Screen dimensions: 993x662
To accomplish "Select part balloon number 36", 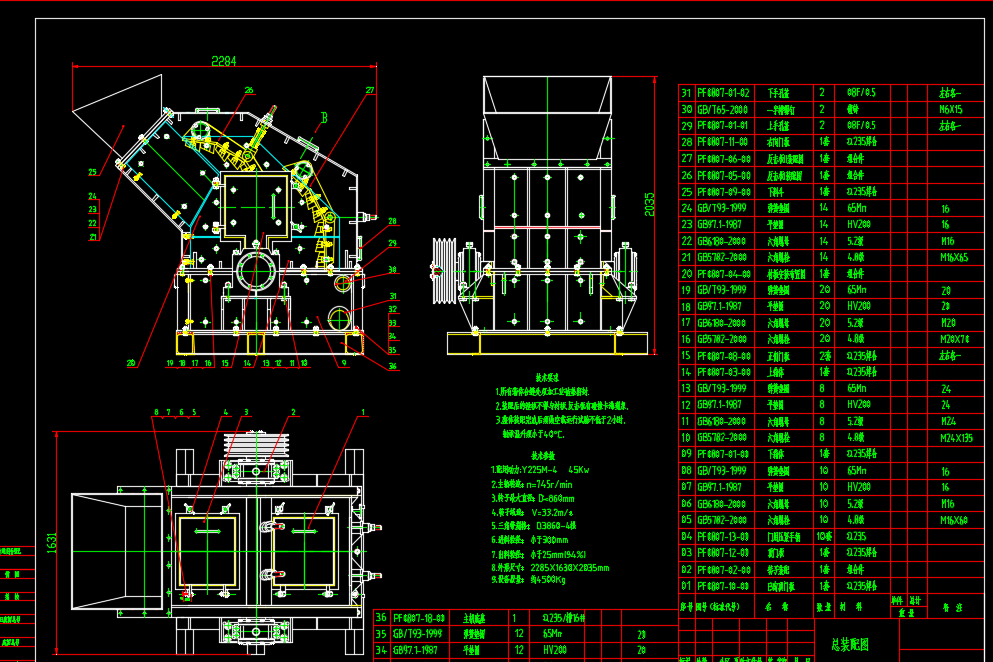I will click(x=392, y=366).
